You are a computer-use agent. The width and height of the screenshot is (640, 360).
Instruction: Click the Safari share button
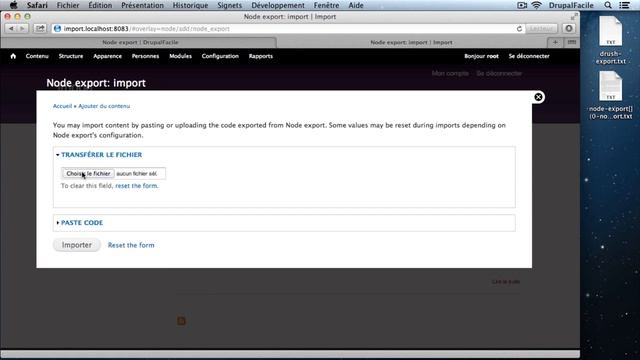point(40,29)
